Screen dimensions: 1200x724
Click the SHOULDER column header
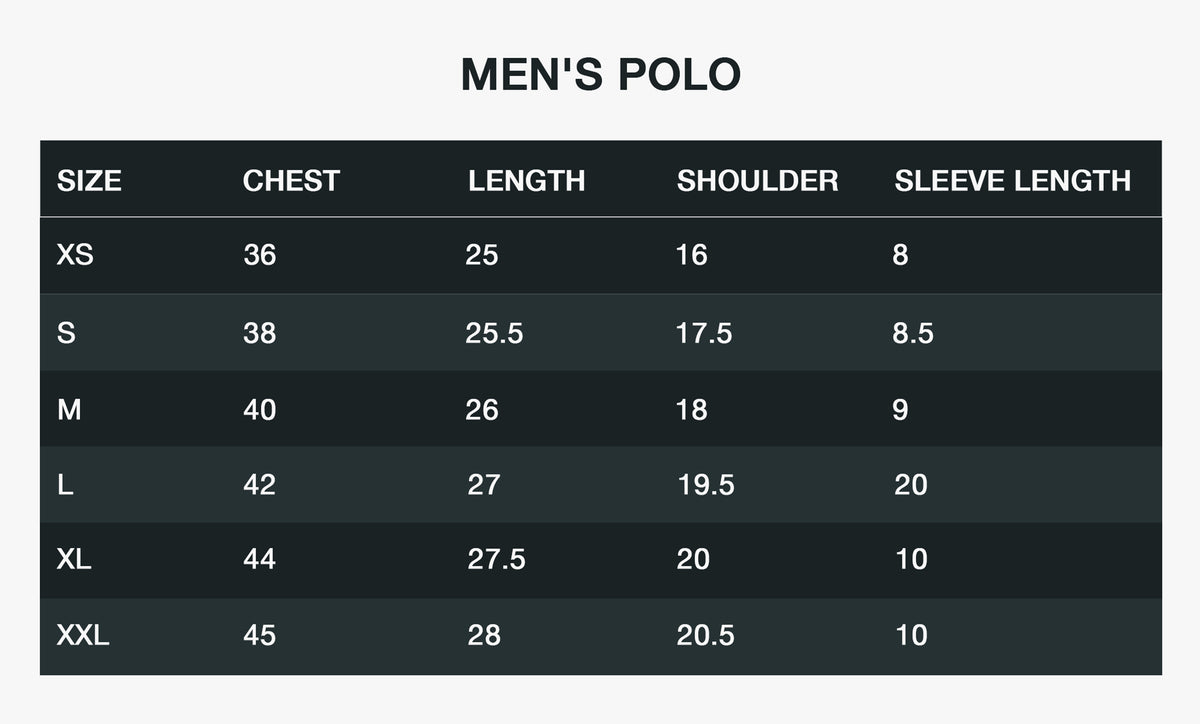tap(757, 181)
